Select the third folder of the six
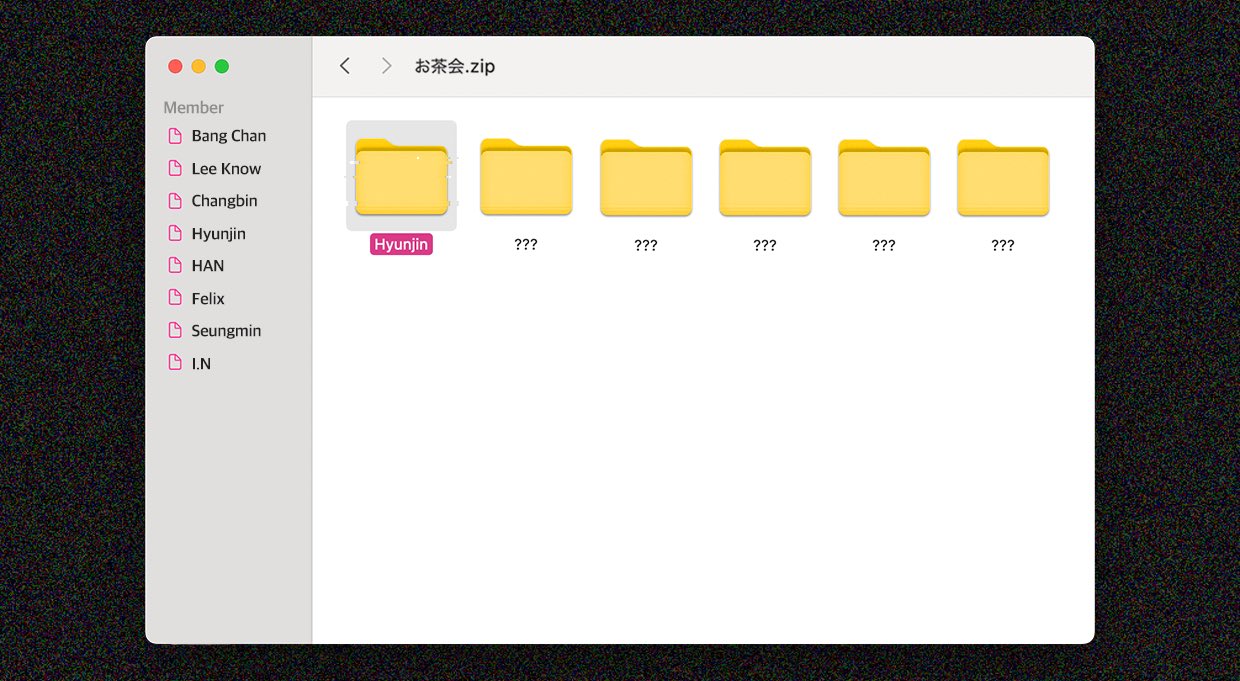The height and width of the screenshot is (681, 1240). [646, 177]
